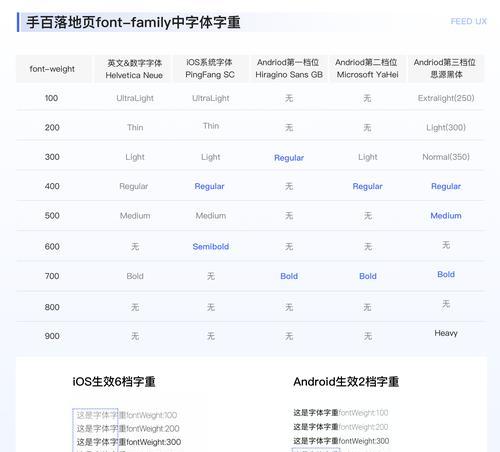500x452 pixels.
Task: Click Android sample line fontWeight:300
Action: coord(341,441)
